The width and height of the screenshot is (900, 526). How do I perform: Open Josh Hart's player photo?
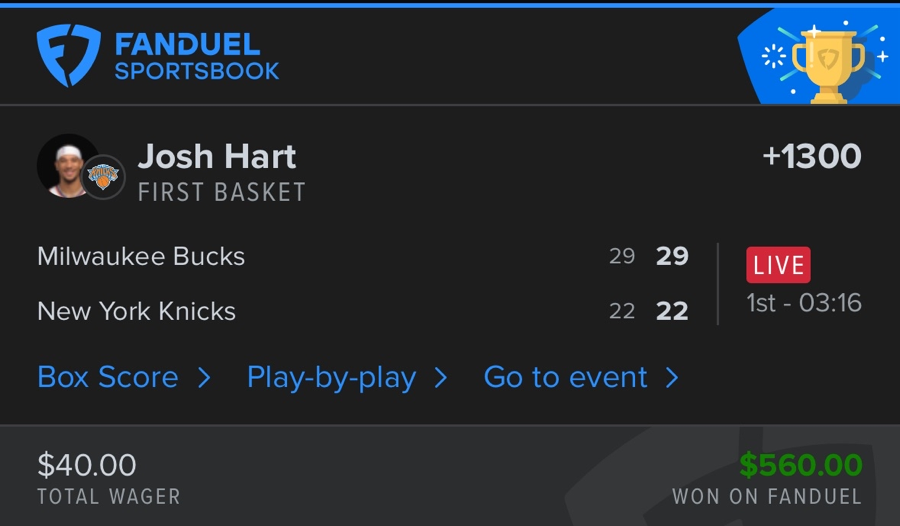[65, 165]
